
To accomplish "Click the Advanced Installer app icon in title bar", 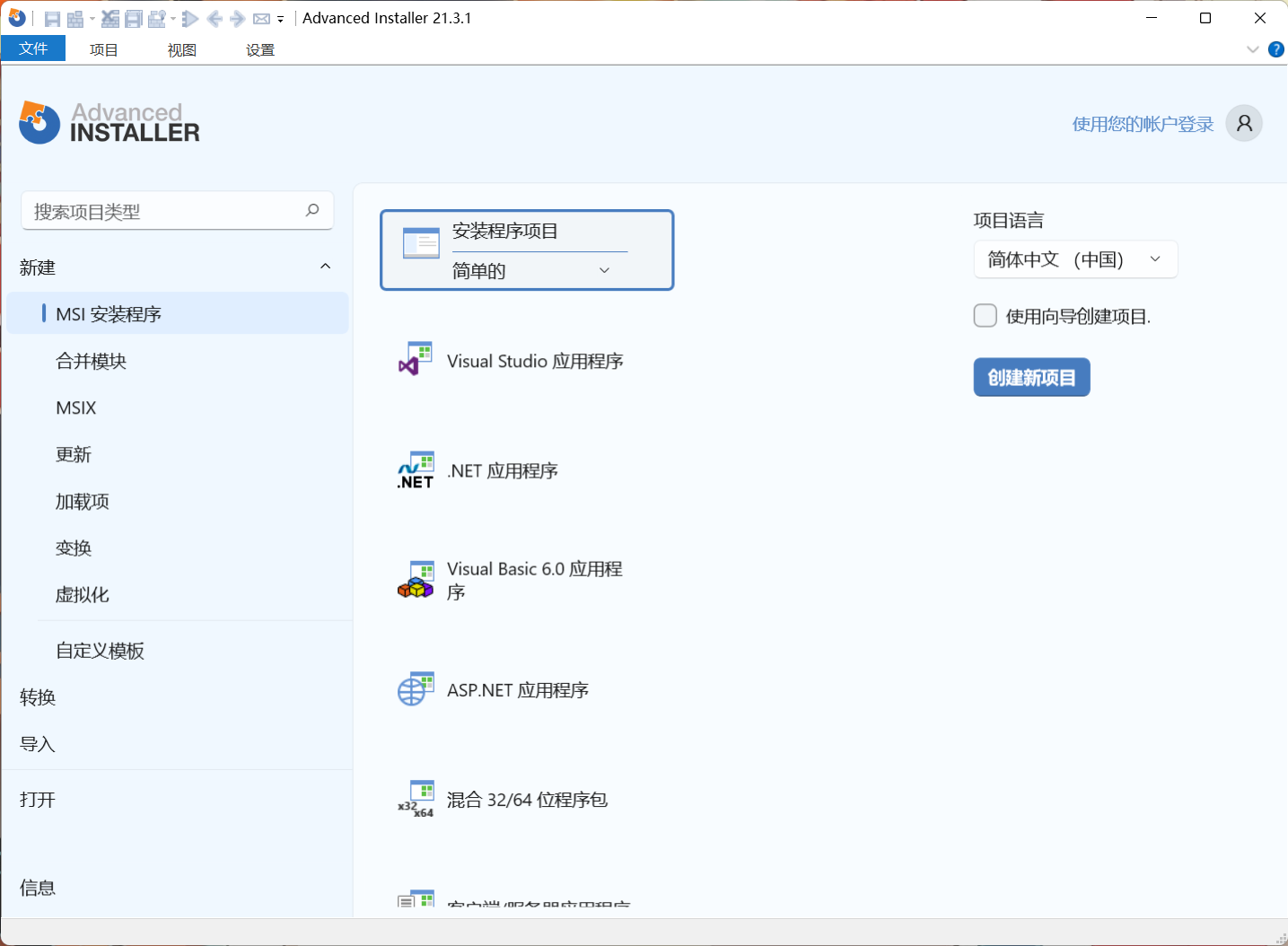I will (x=17, y=17).
